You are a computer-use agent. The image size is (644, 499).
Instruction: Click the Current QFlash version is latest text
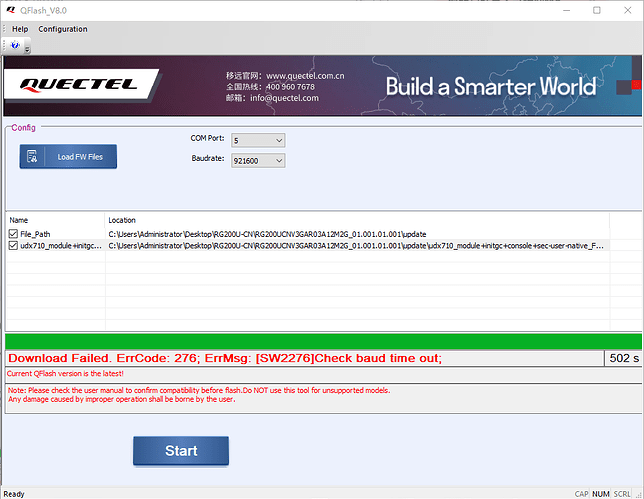pos(65,373)
